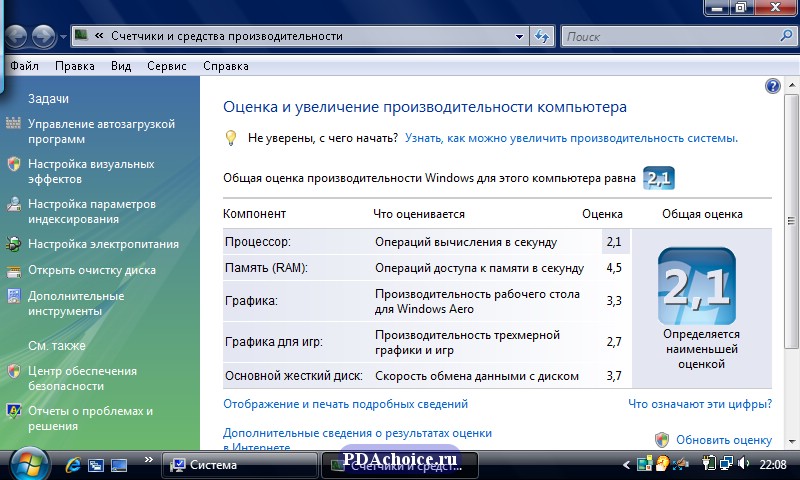Open the Windows Start orb
Screen dimensions: 800x480
click(x=29, y=464)
